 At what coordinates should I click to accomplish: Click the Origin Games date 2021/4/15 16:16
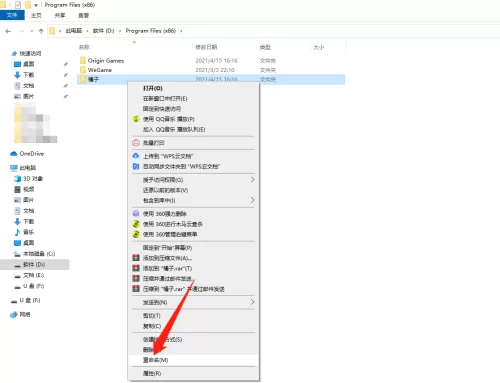pyautogui.click(x=216, y=60)
